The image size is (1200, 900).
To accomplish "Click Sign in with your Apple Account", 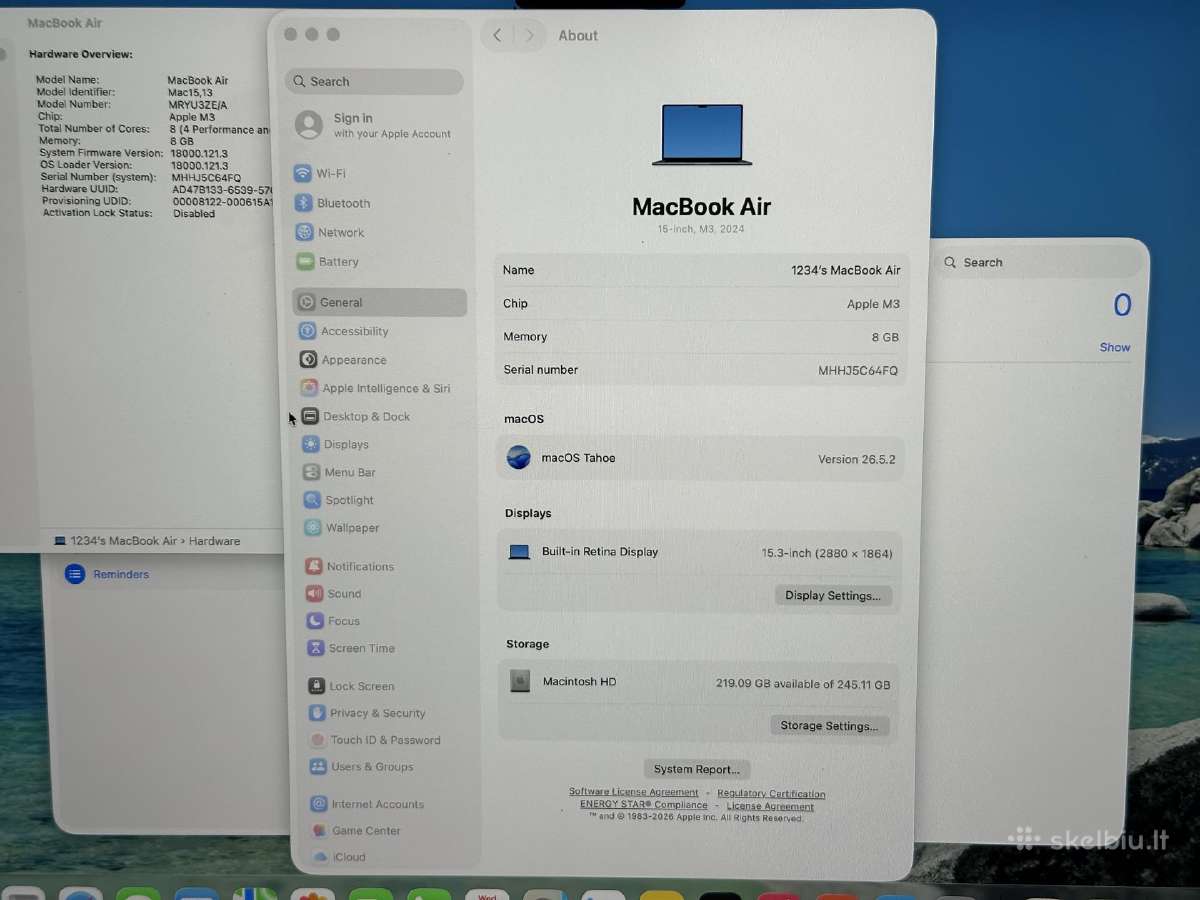I will coord(373,125).
